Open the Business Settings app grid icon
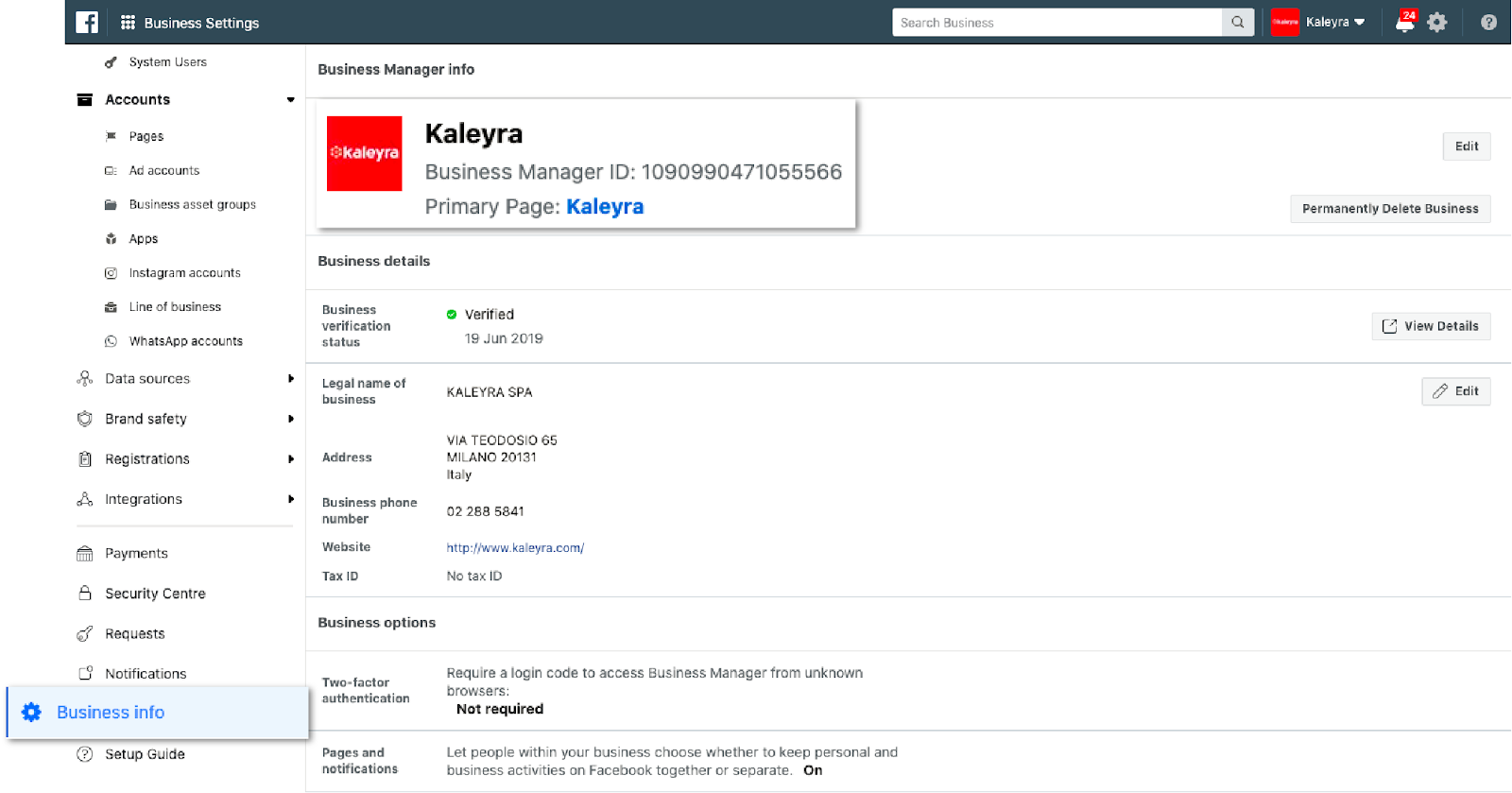1512x793 pixels. click(128, 22)
